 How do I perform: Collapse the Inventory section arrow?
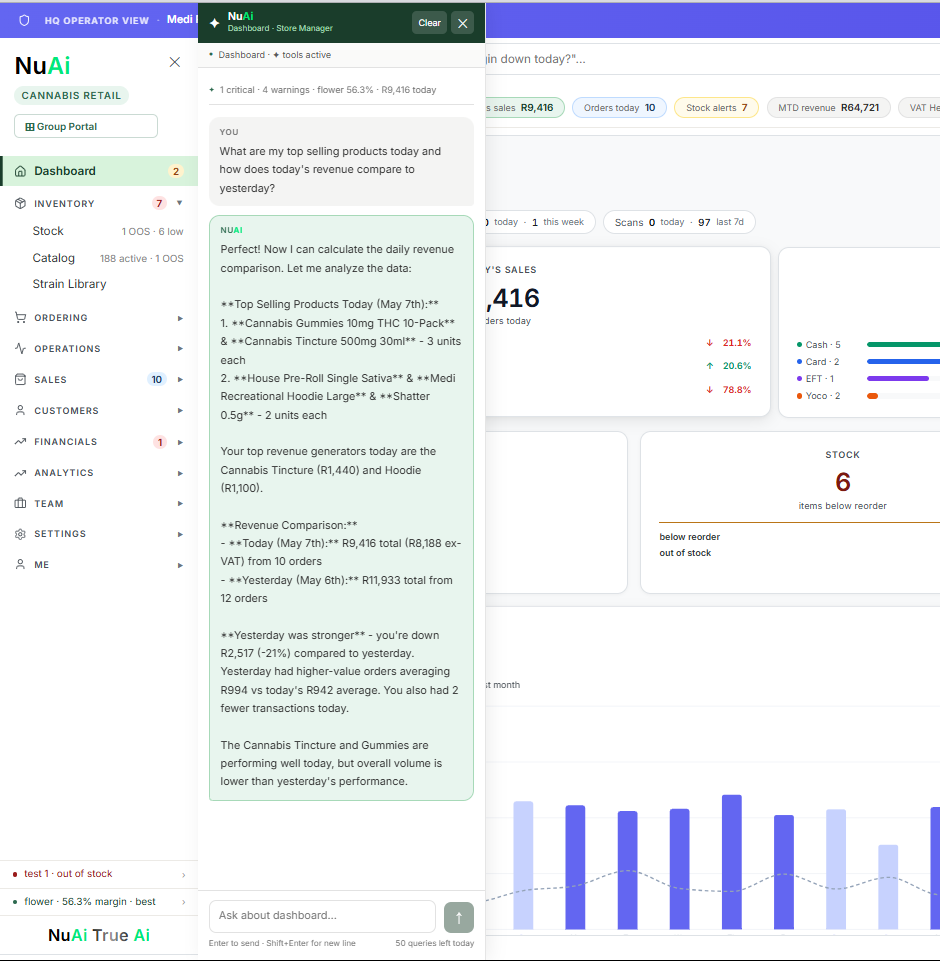(x=180, y=203)
